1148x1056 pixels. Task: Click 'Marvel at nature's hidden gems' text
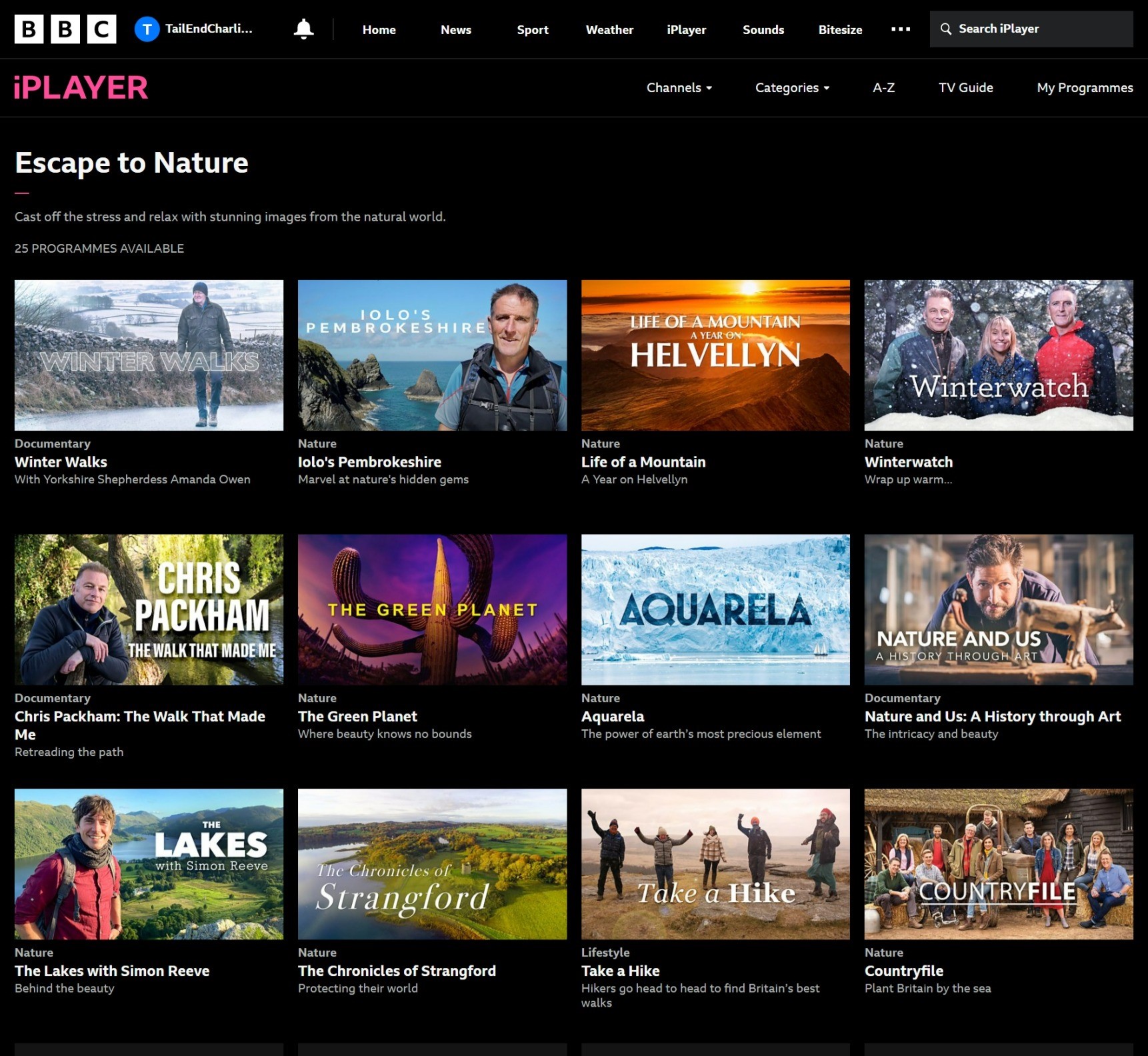[383, 479]
